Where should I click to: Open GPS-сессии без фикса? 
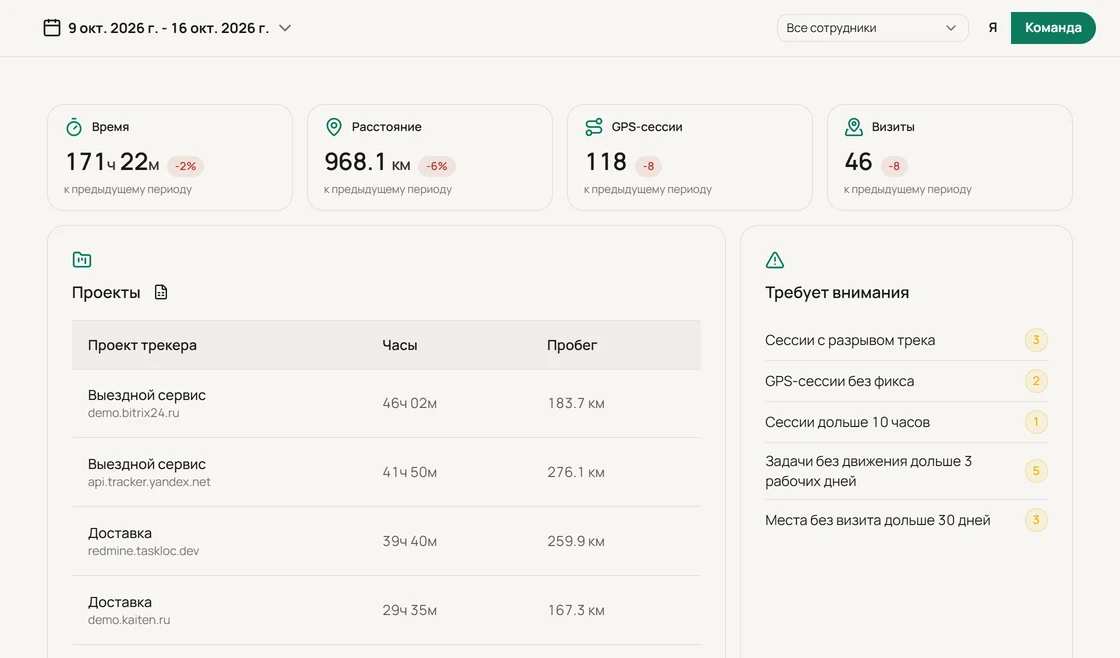pos(906,382)
